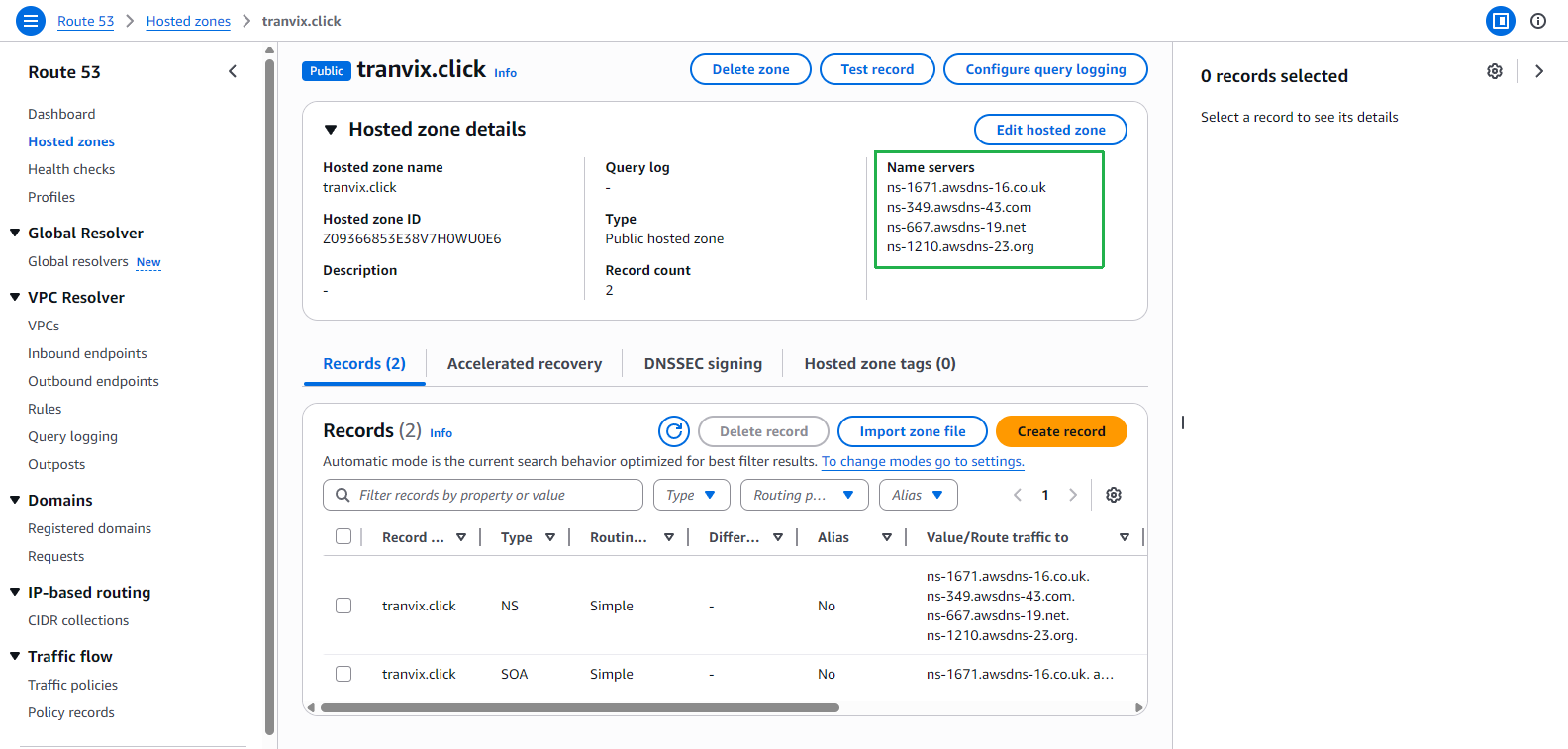Click the Create record button

click(x=1062, y=431)
